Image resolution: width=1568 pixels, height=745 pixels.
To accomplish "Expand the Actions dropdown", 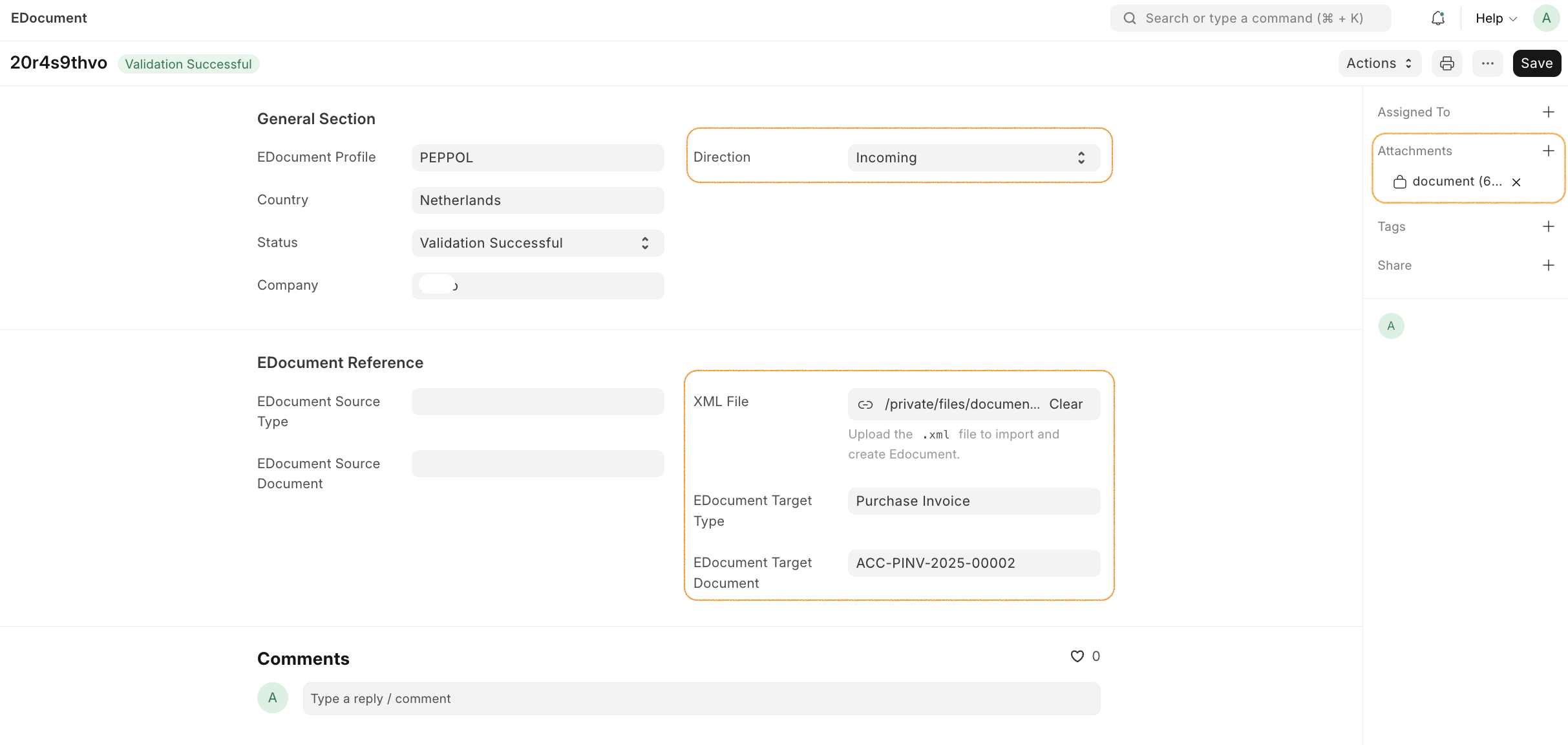I will coord(1379,63).
